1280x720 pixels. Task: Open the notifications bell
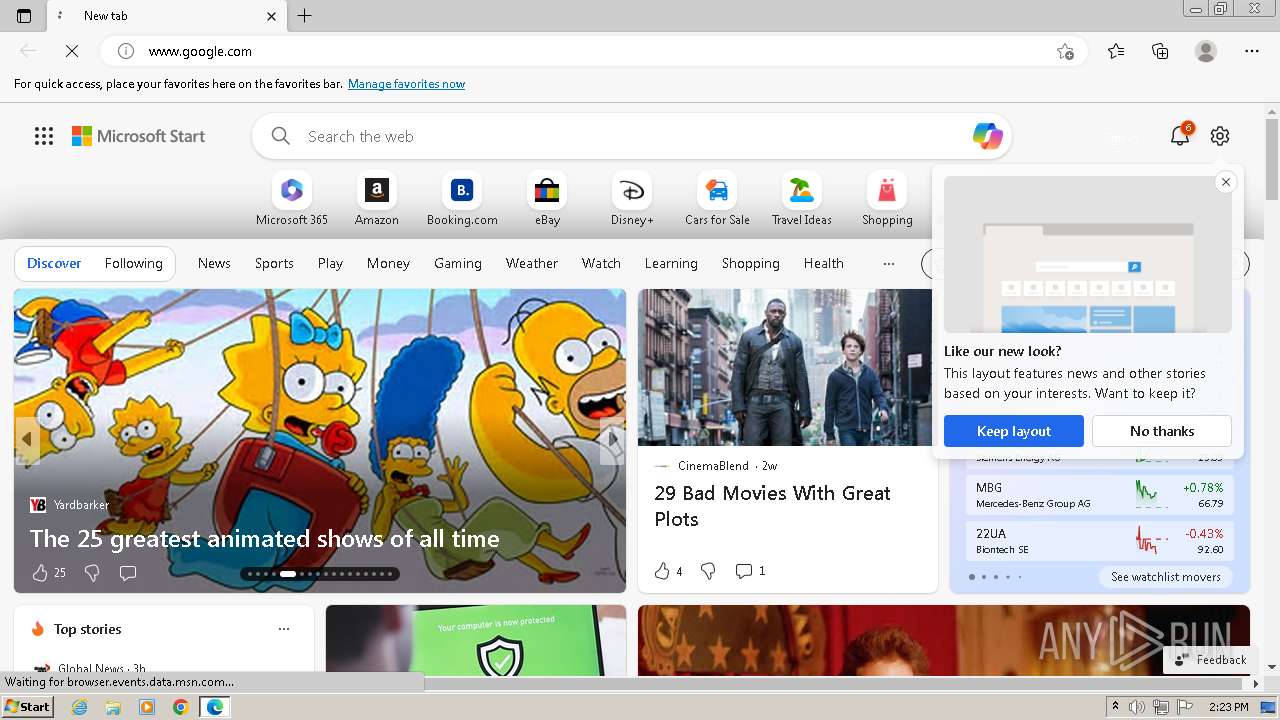[x=1180, y=136]
